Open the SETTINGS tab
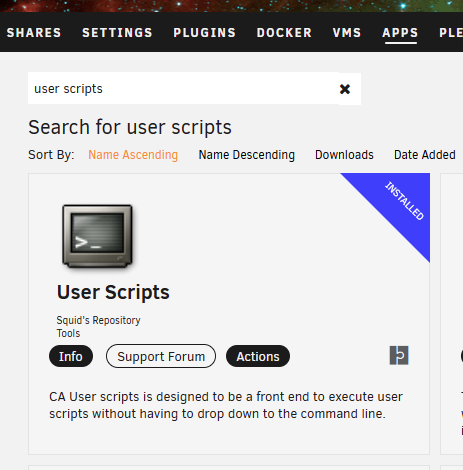Screen dimensions: 463x470 pyautogui.click(x=117, y=33)
